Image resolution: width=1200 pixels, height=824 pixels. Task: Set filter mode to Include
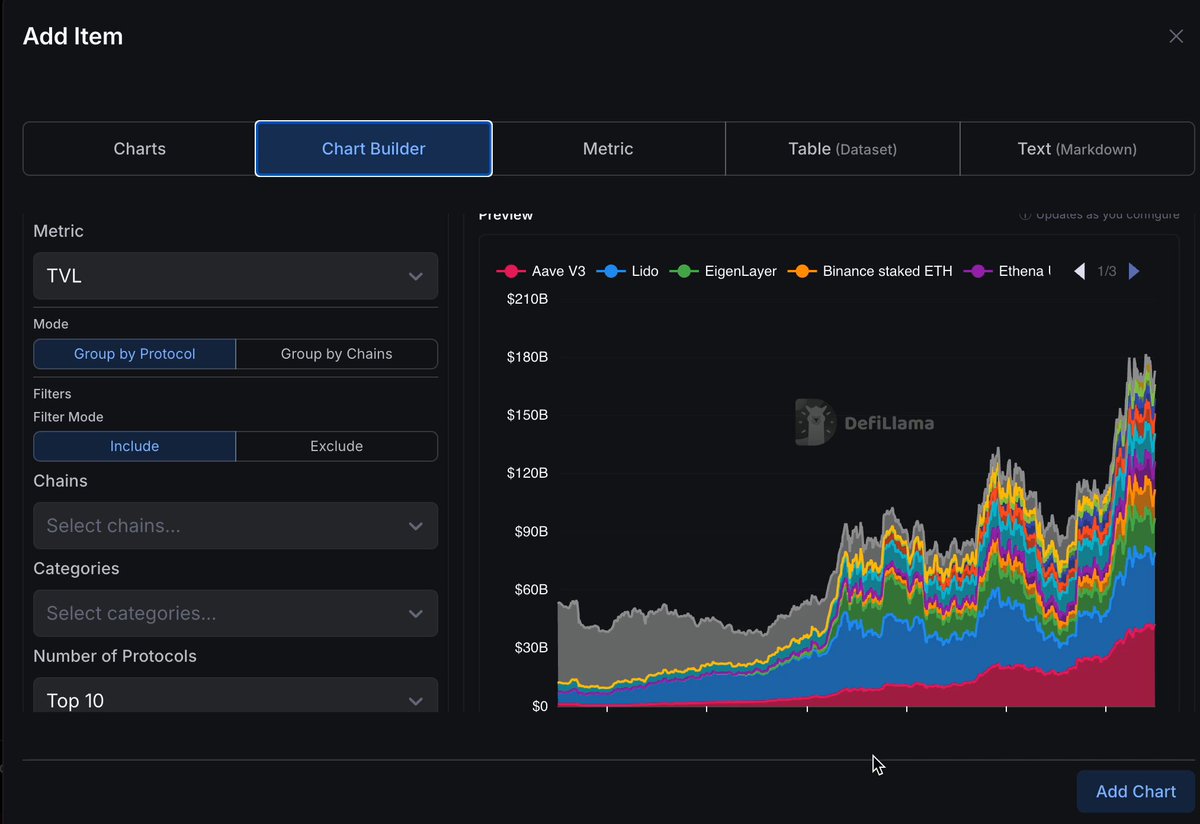135,446
